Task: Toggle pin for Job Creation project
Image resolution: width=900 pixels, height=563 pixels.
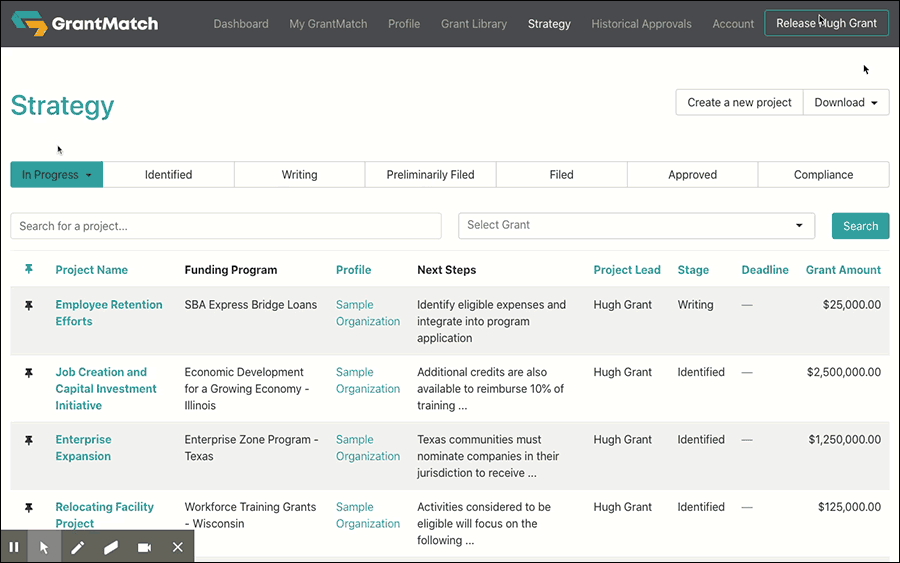Action: click(29, 372)
